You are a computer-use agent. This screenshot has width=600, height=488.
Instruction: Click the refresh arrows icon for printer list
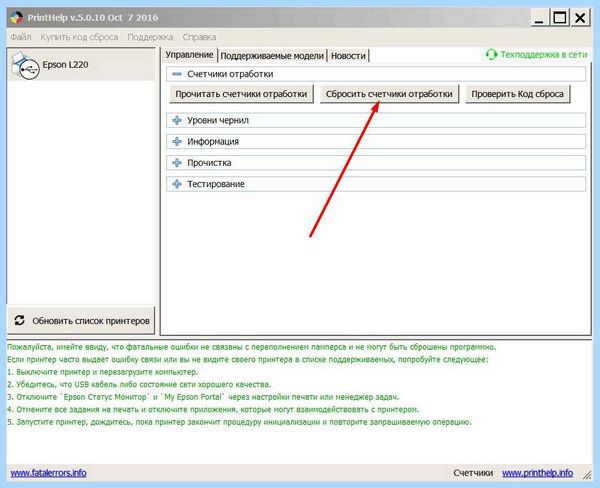20,320
